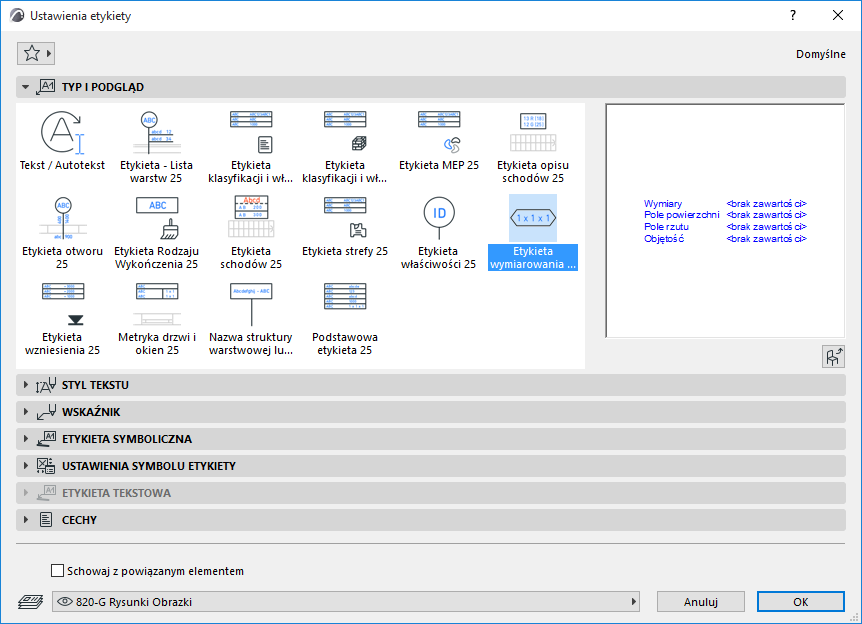Choose Etykieta właściwości 25 ID label
Viewport: 862px width, 624px height.
pyautogui.click(x=439, y=233)
